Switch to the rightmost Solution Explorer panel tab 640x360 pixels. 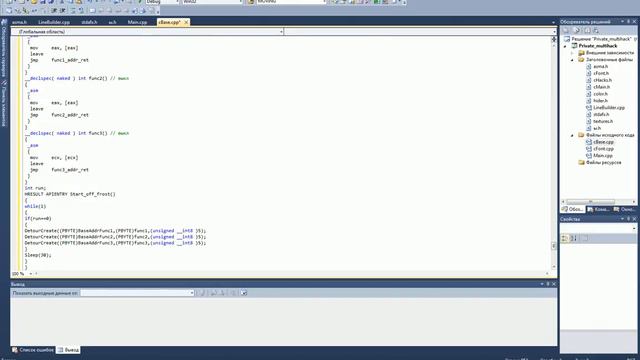624,209
